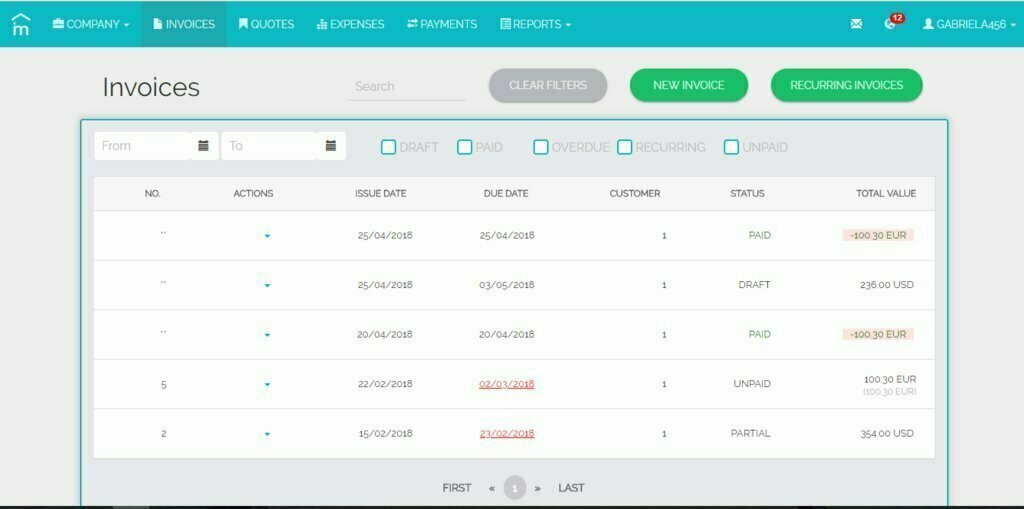Open GABRIELA456 user menu

[969, 24]
